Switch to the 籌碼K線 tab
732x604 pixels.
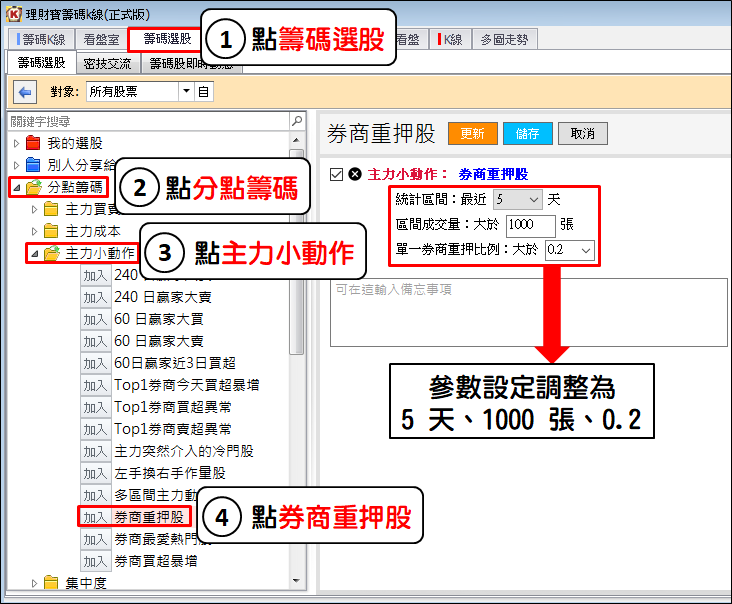pyautogui.click(x=41, y=40)
